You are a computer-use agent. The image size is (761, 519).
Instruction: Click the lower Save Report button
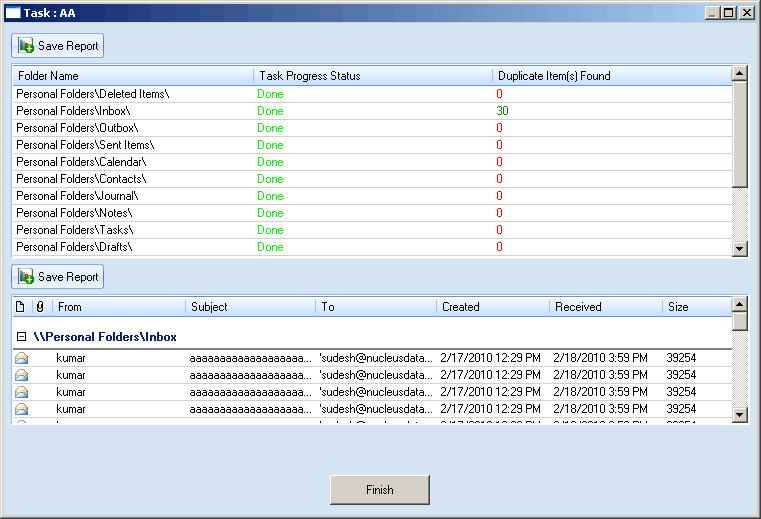click(x=58, y=277)
